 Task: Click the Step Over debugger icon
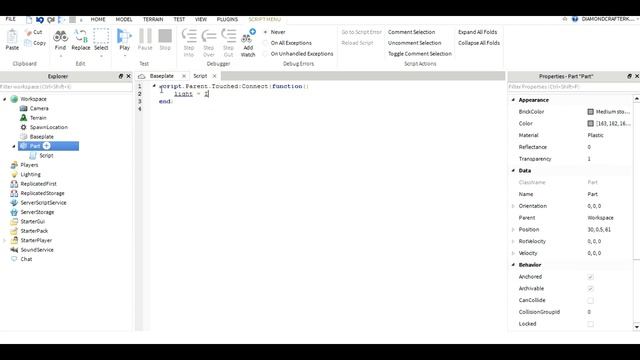[209, 36]
